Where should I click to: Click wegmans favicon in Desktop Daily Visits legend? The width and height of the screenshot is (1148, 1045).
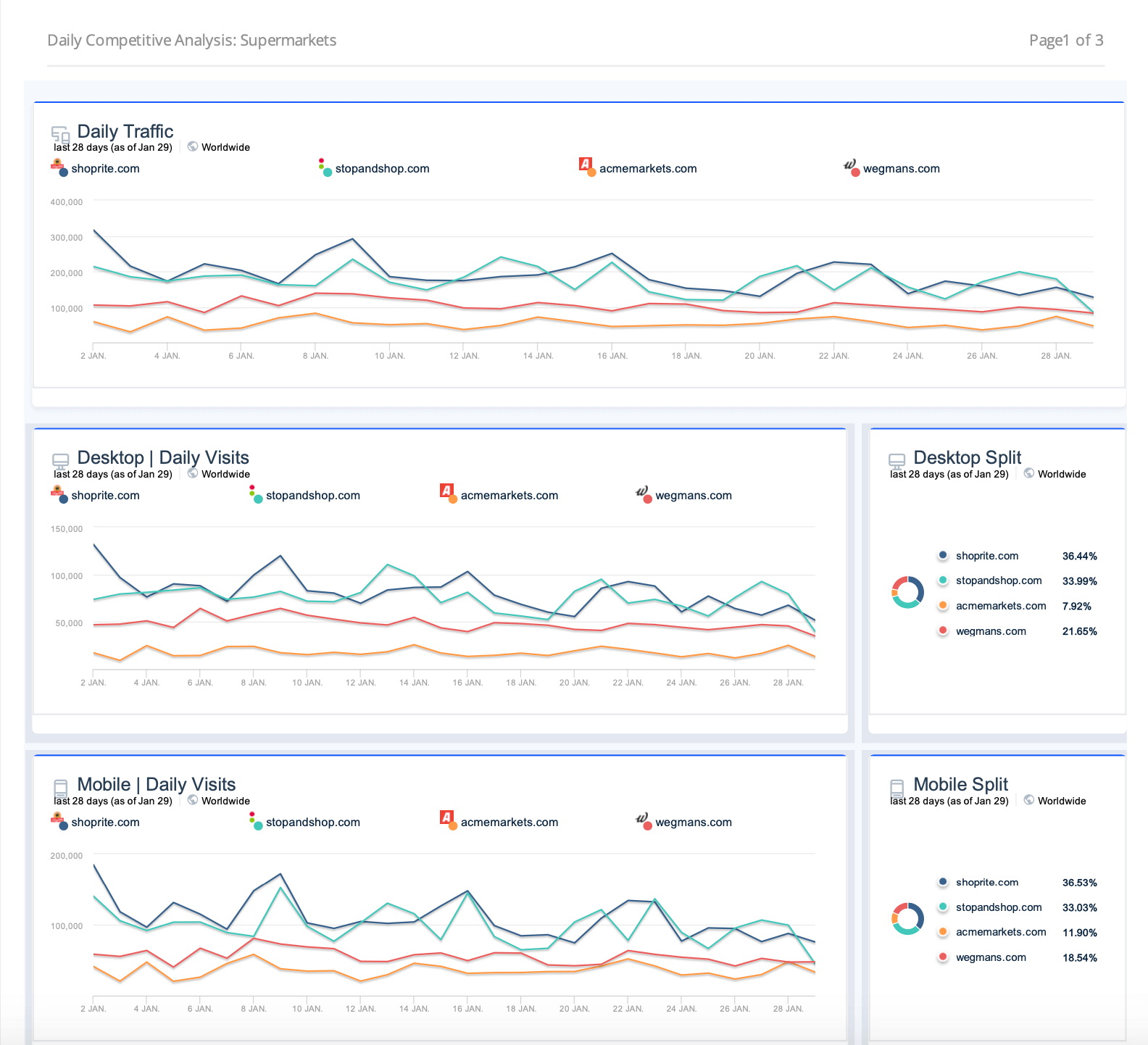(x=641, y=491)
